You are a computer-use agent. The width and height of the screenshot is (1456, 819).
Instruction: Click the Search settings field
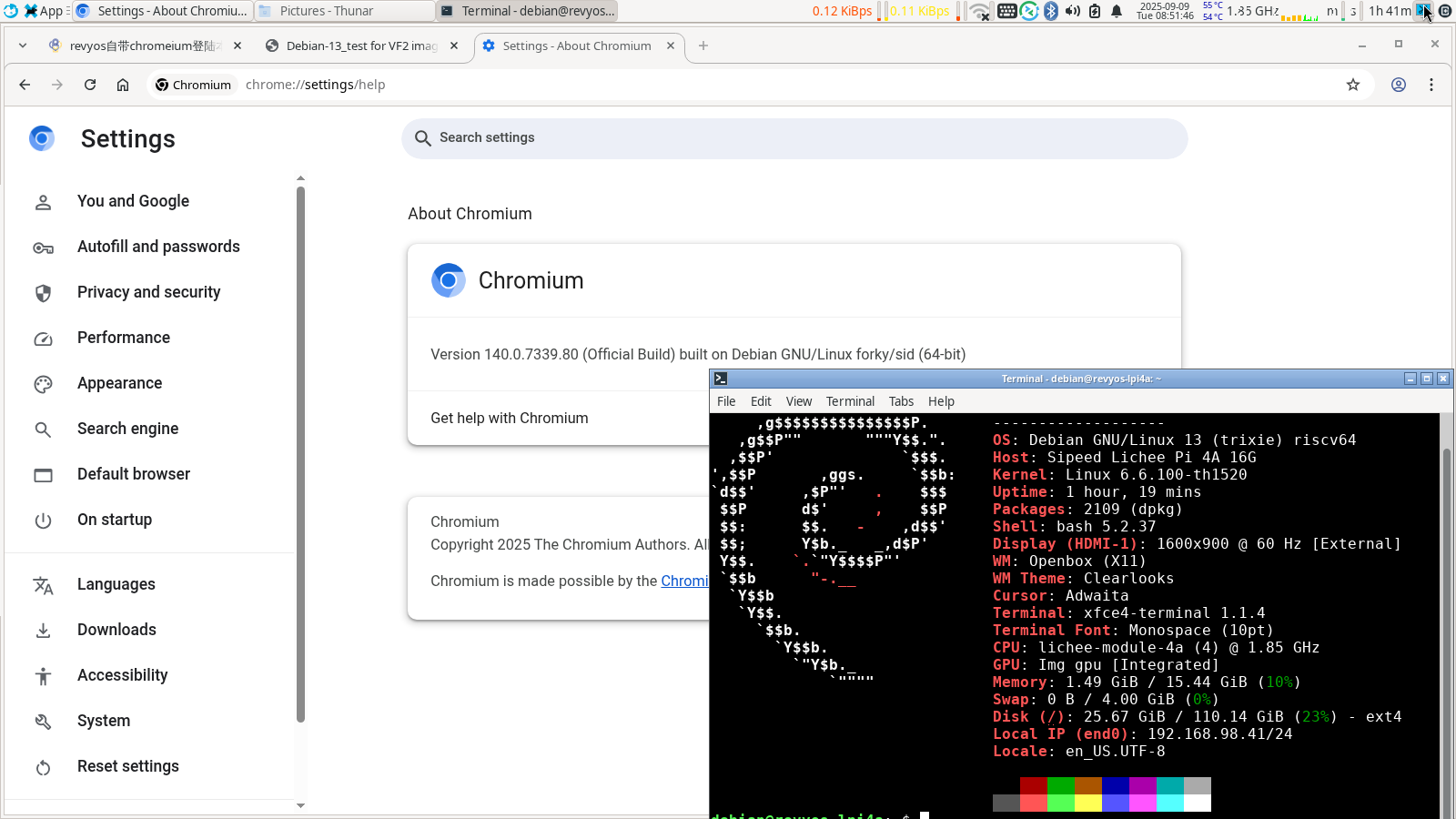click(794, 138)
